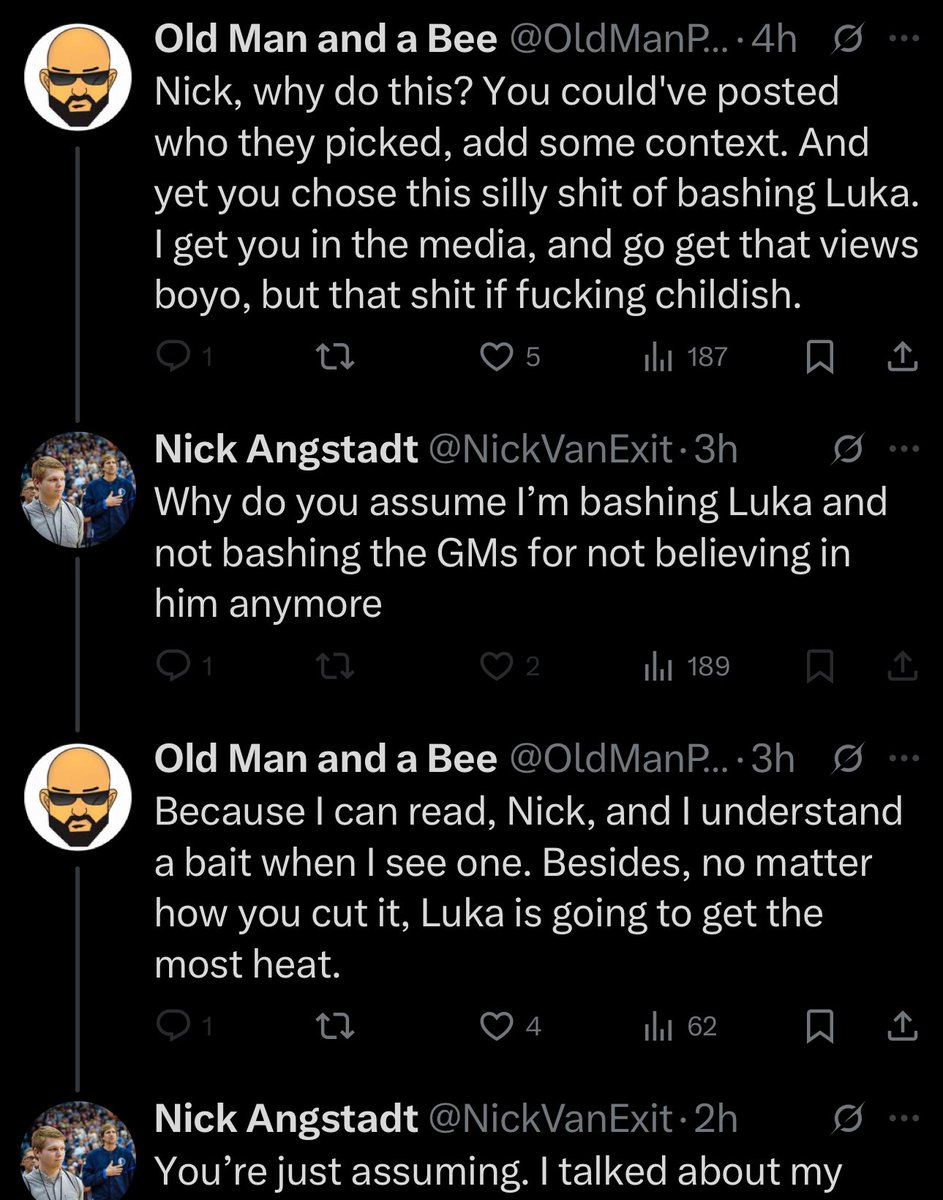943x1200 pixels.
Task: Like the tweet with 4 likes
Action: point(496,1026)
